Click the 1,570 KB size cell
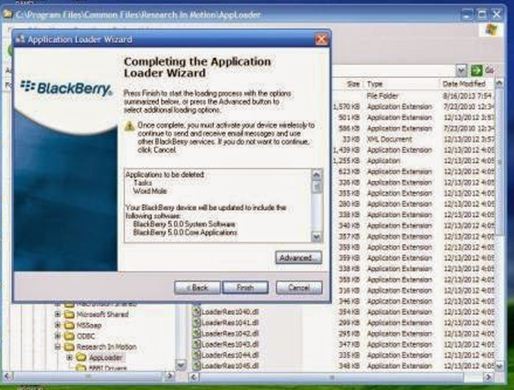This screenshot has height=390, width=514. click(x=347, y=107)
